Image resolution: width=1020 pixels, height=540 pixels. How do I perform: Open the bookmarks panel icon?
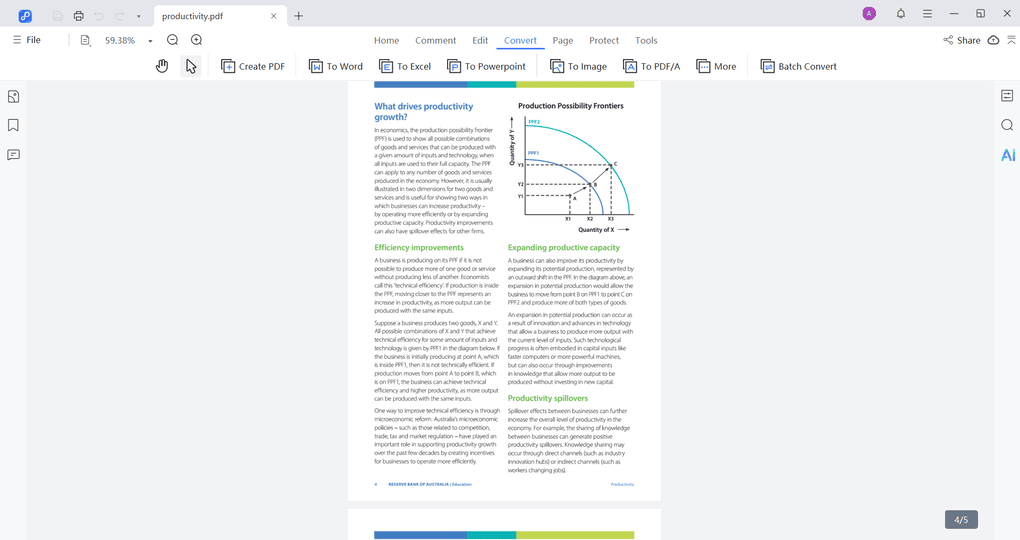[13, 126]
